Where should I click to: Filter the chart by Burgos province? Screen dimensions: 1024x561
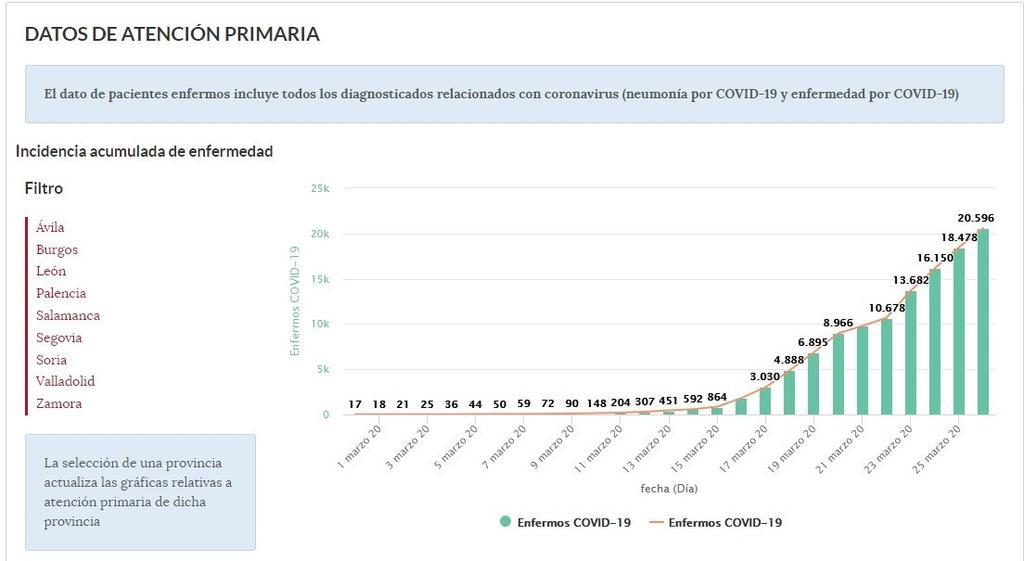(x=57, y=250)
